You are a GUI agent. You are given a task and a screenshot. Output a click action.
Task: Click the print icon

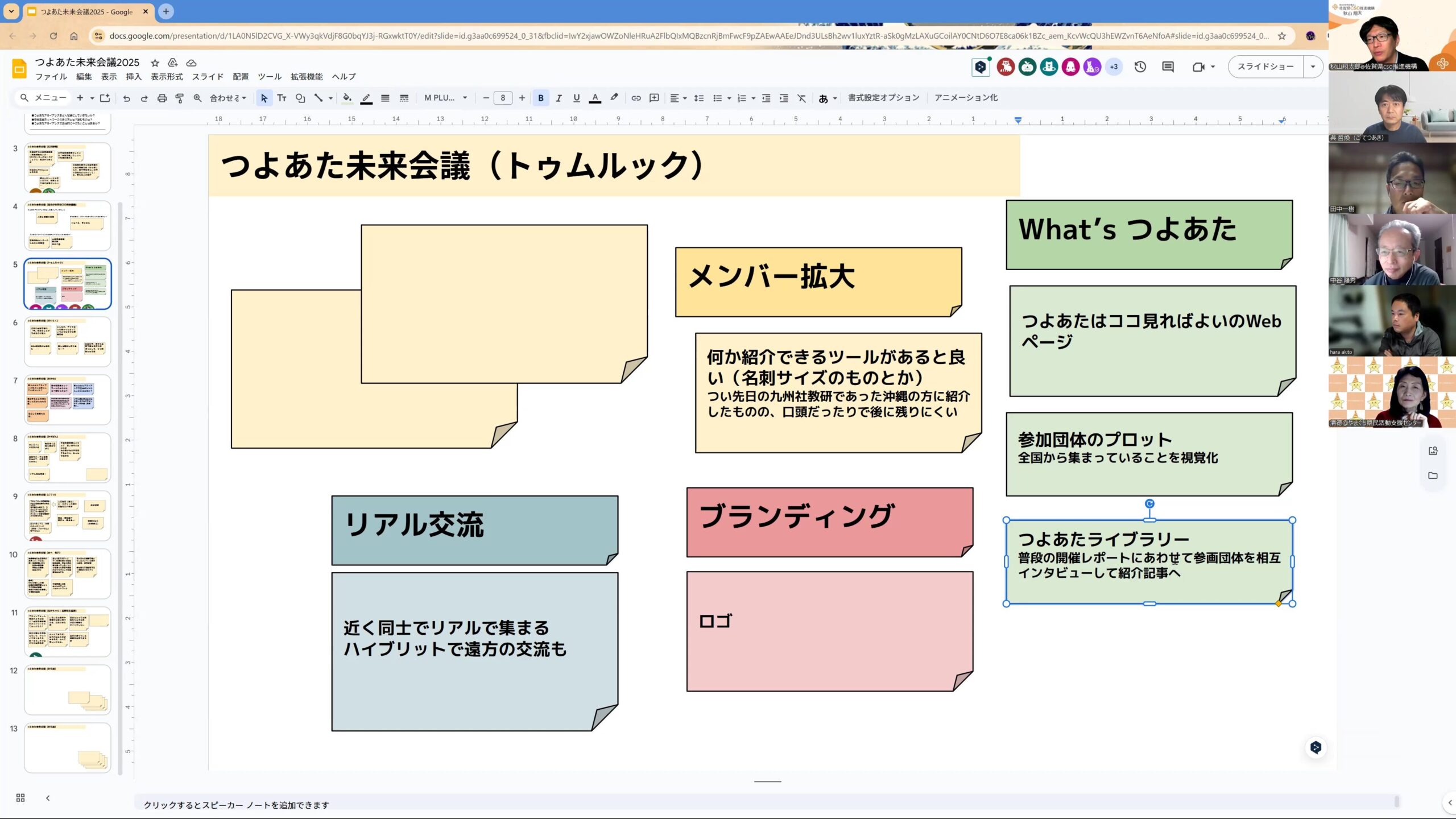tap(162, 98)
